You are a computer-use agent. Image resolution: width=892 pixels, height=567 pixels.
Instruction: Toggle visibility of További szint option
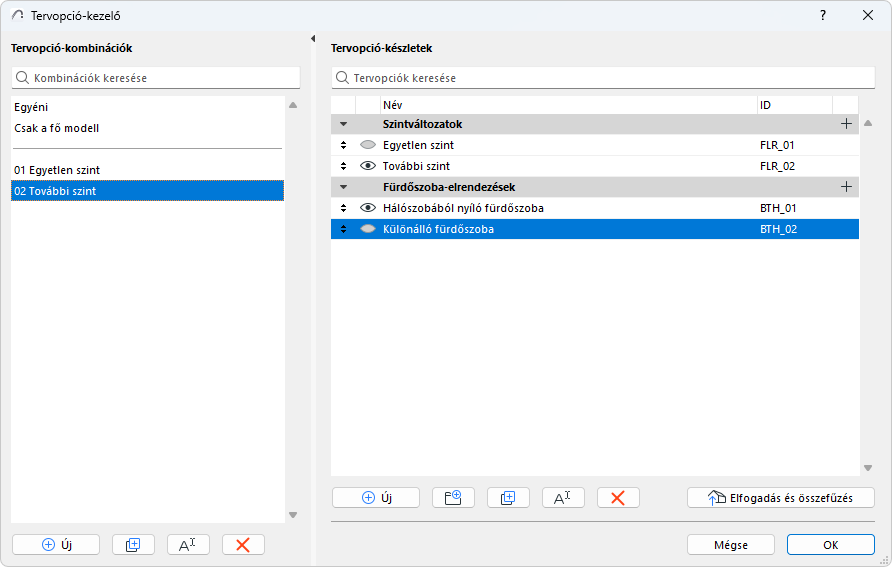tap(368, 166)
